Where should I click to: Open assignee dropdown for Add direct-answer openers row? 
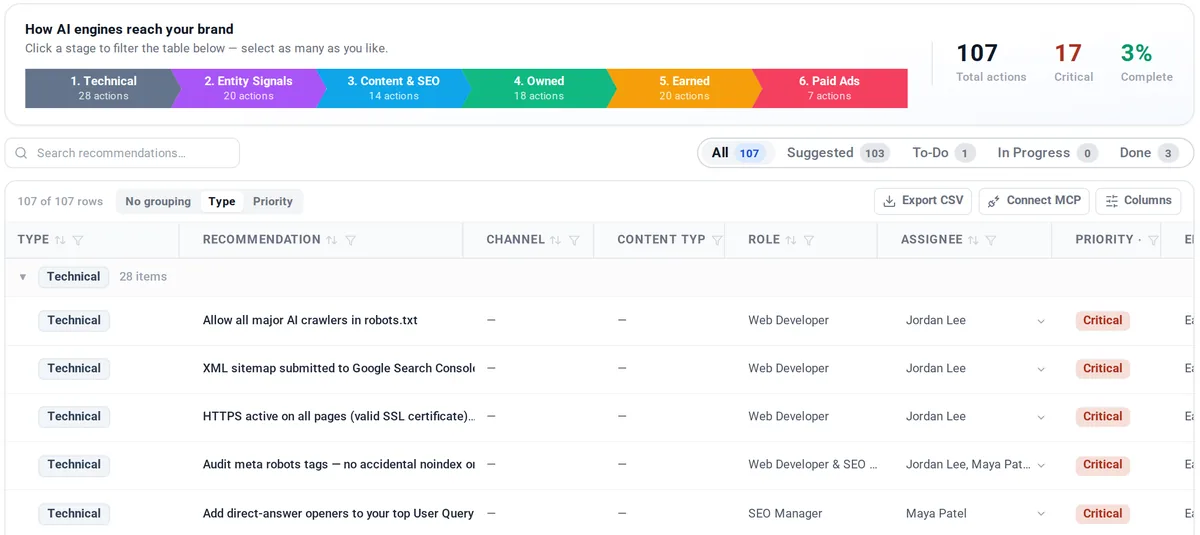tap(1041, 514)
